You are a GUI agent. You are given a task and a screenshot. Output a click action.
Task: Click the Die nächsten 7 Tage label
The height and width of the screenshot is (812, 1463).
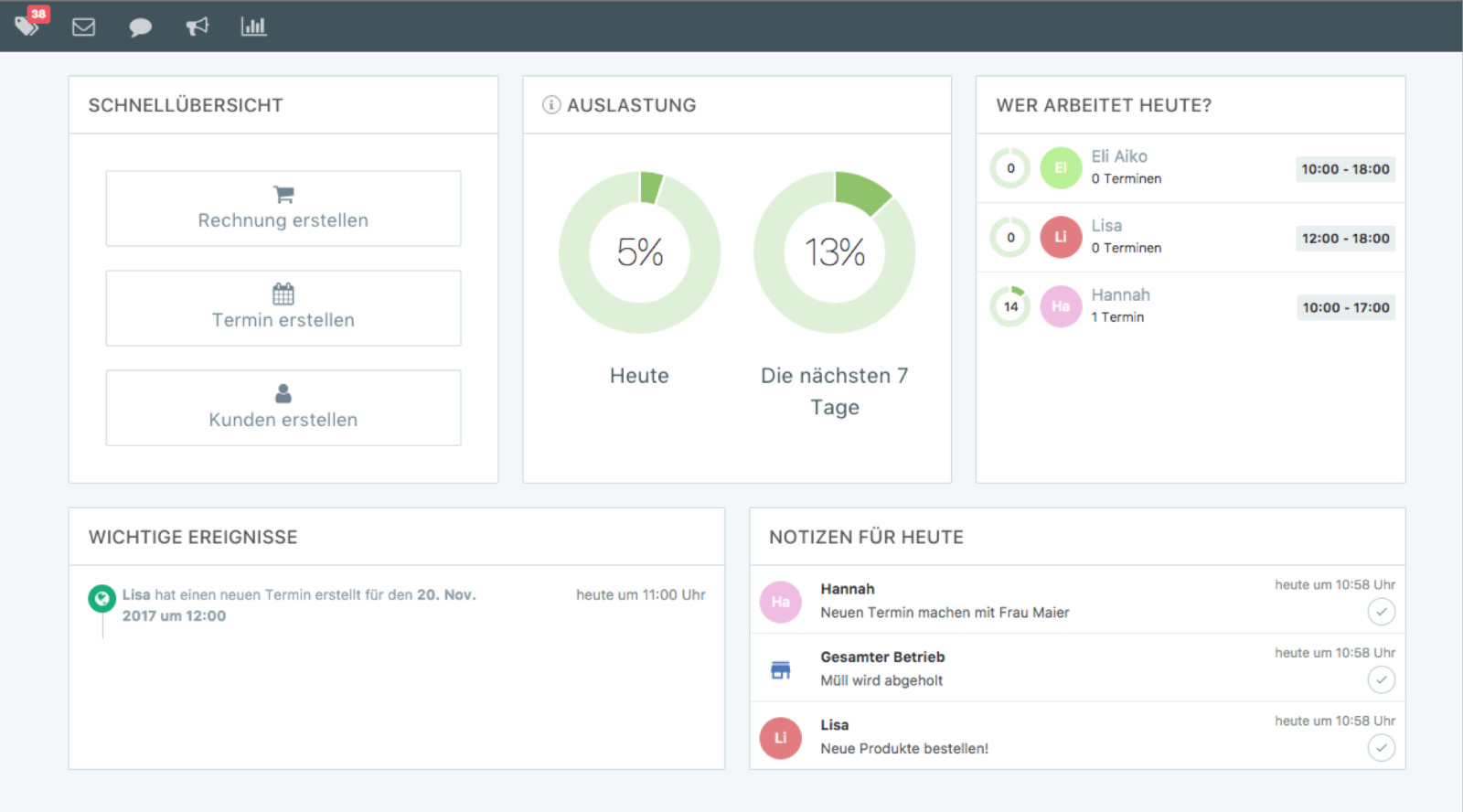835,391
